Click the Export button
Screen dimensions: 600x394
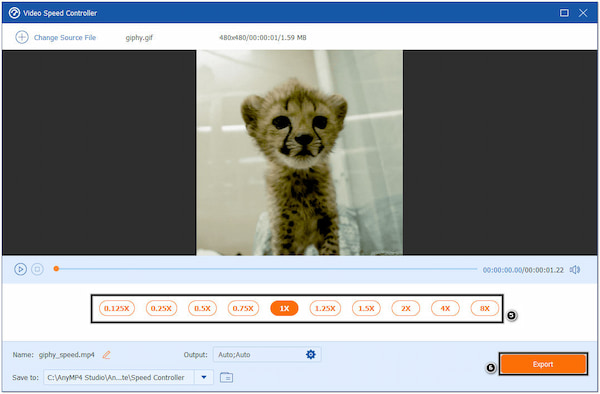pos(543,364)
